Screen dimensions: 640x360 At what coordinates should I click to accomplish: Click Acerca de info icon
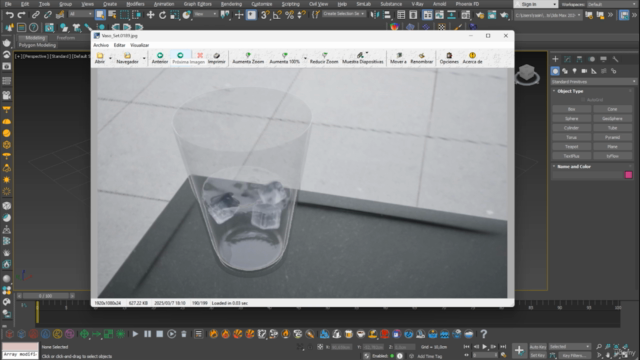pos(472,58)
